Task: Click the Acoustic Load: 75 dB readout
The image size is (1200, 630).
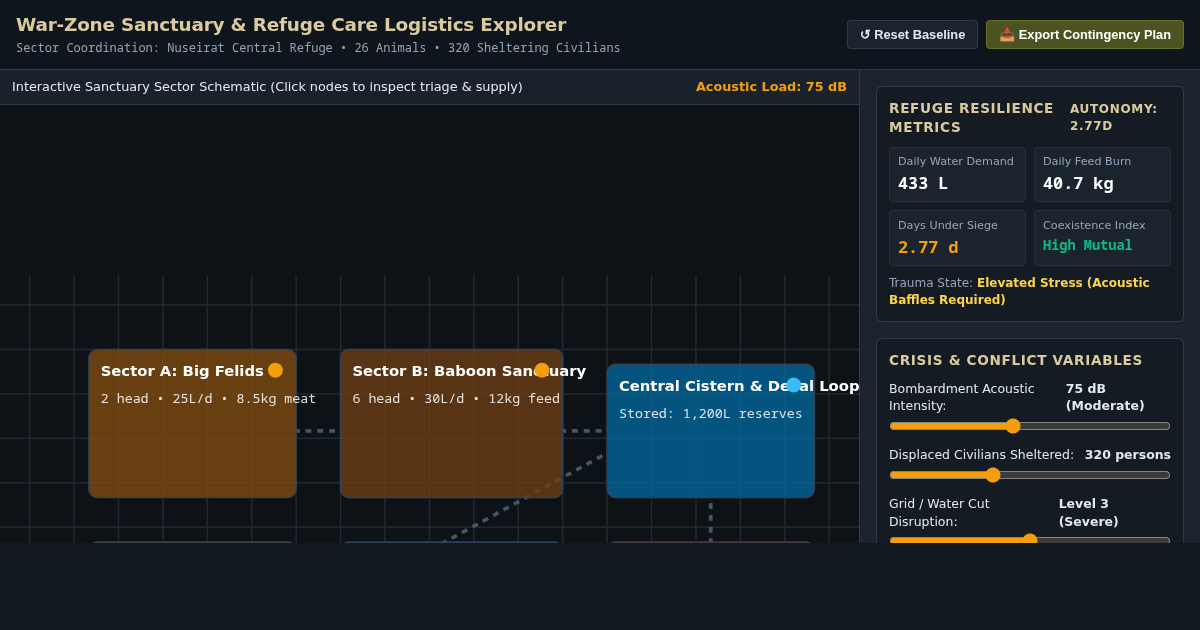Action: (771, 87)
